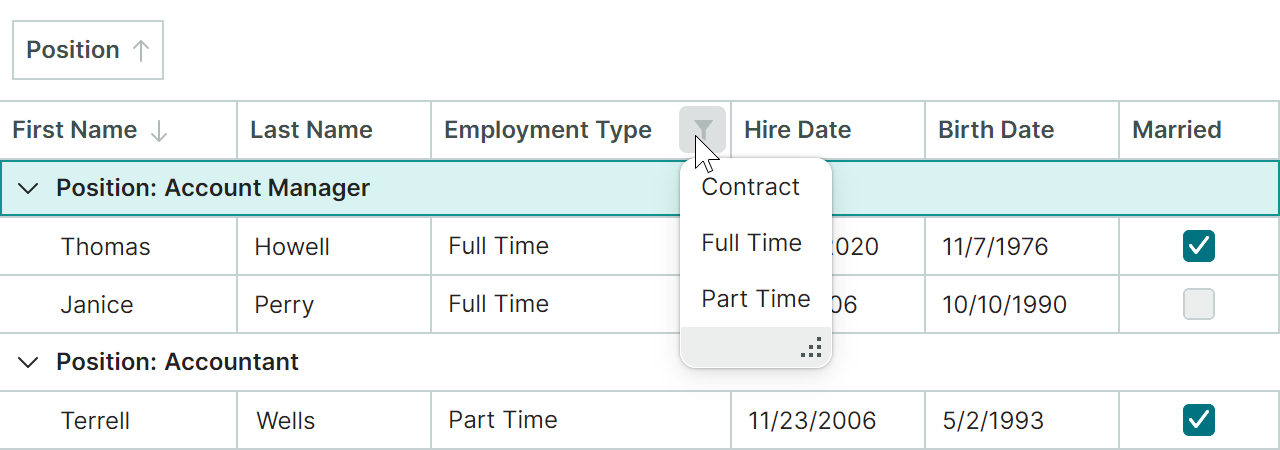The image size is (1280, 450).
Task: Click the ascending arrow in Position group chip
Action: click(141, 50)
